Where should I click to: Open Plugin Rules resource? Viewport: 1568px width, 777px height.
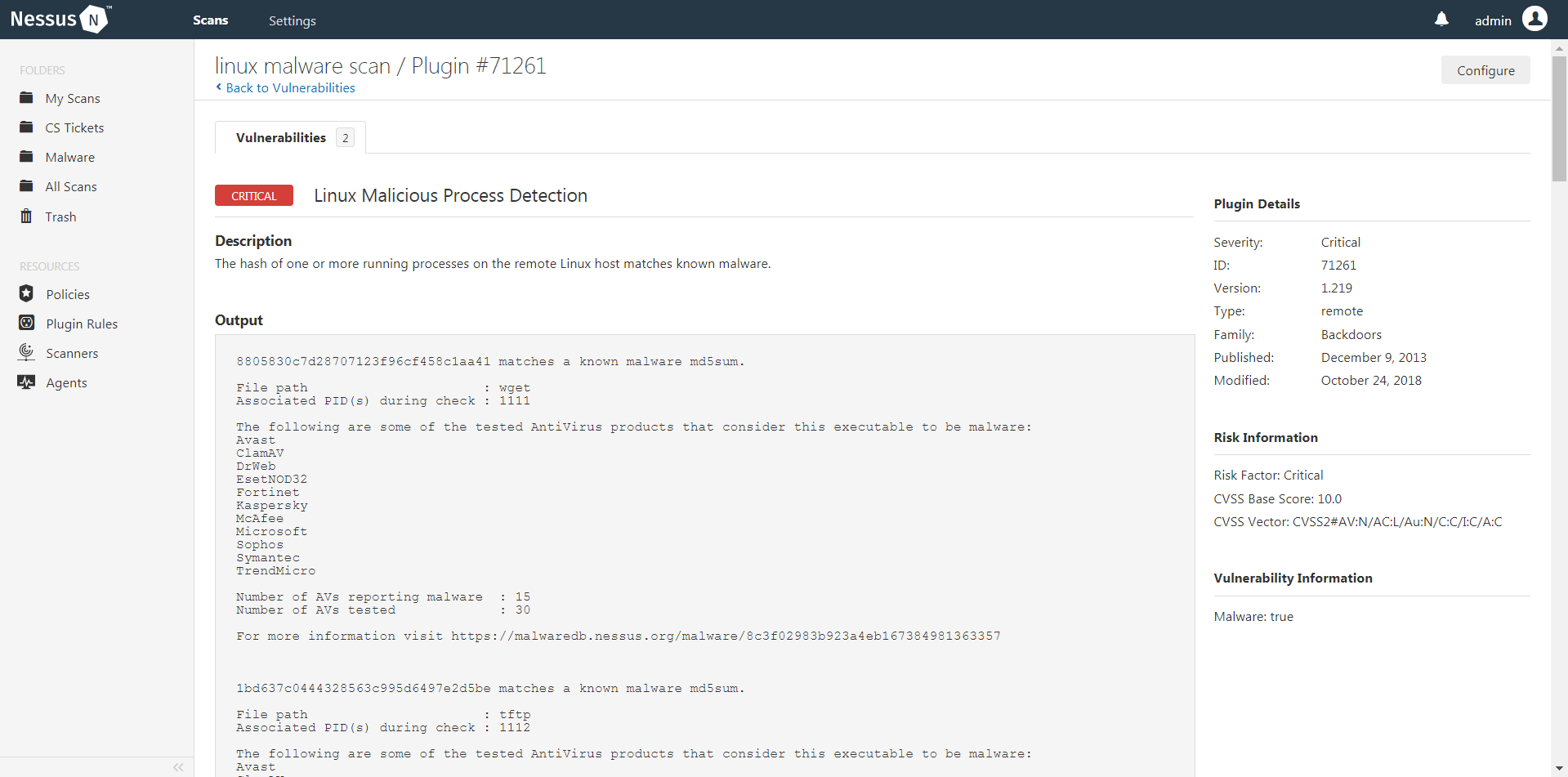[x=82, y=324]
